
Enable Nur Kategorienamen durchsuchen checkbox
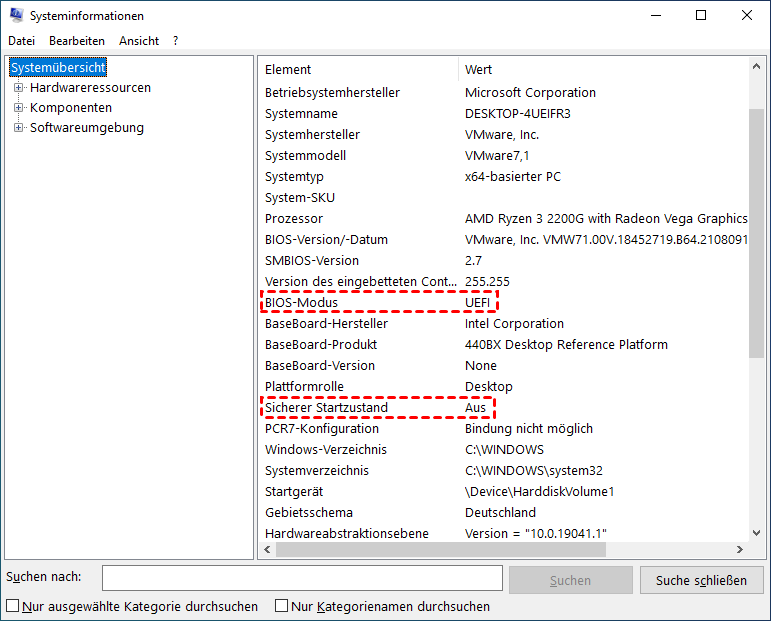point(281,606)
